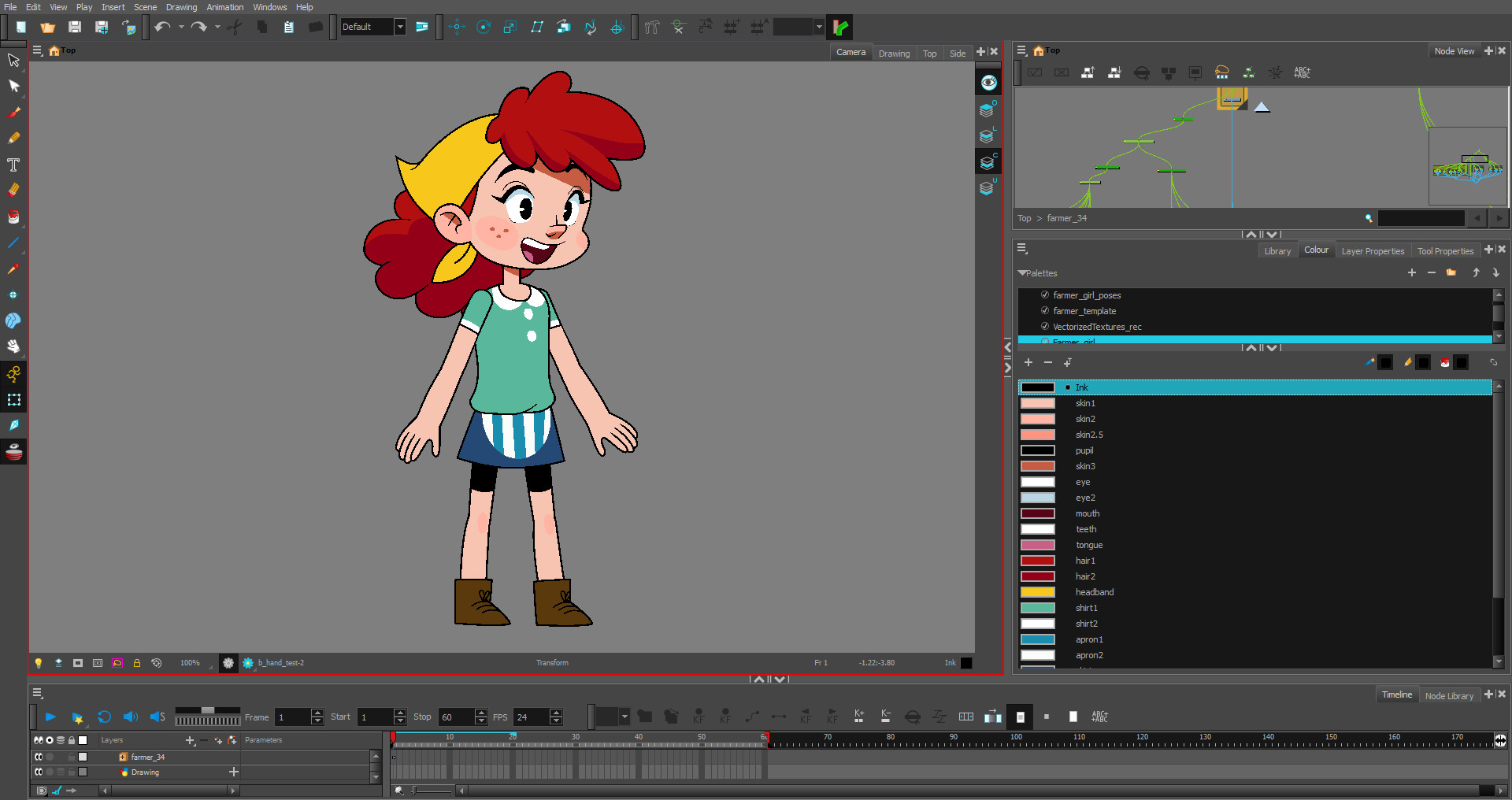Toggle the lock on farmer_34 layer
1512x800 pixels.
(x=72, y=757)
